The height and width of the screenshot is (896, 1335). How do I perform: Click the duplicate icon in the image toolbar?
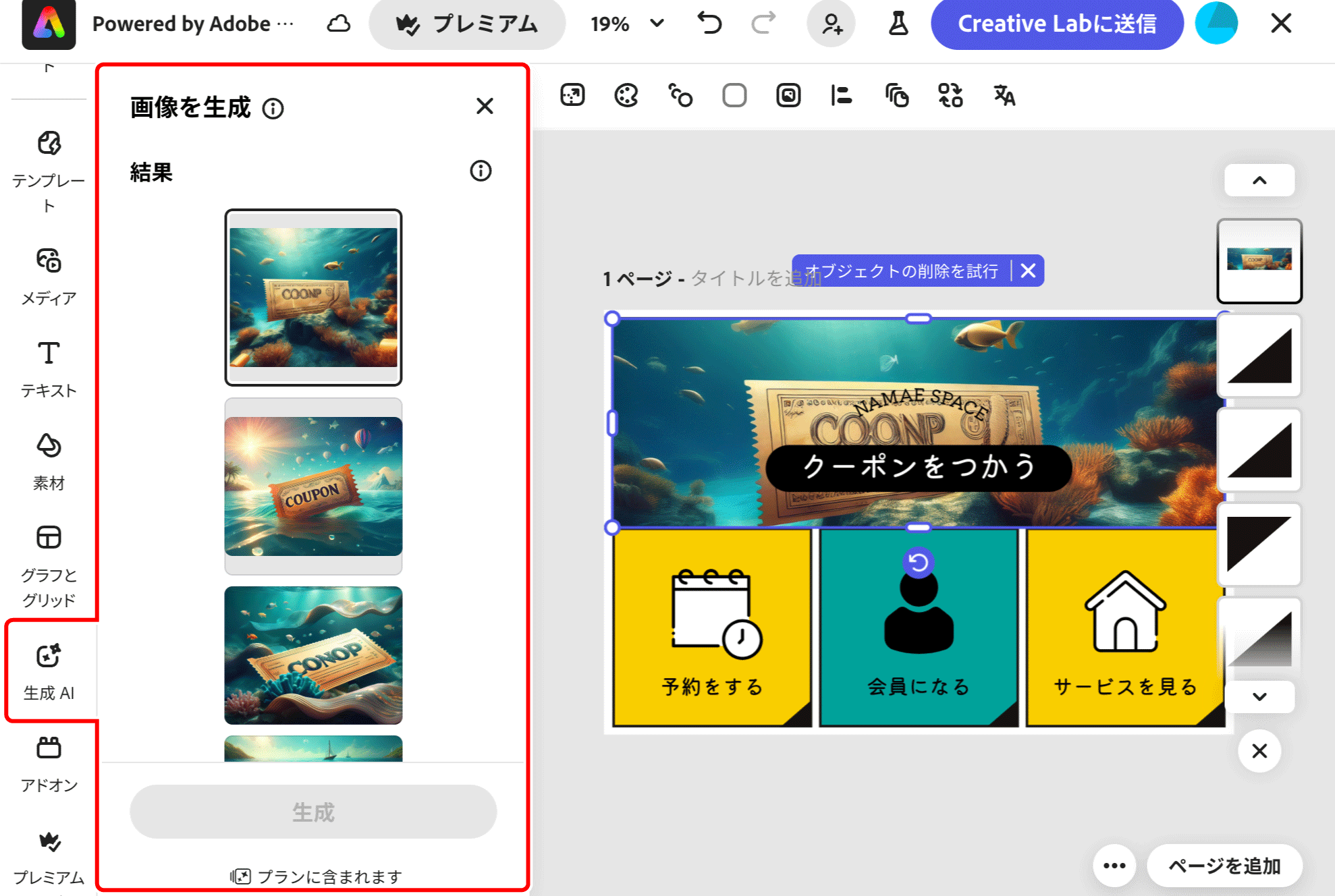click(x=896, y=96)
